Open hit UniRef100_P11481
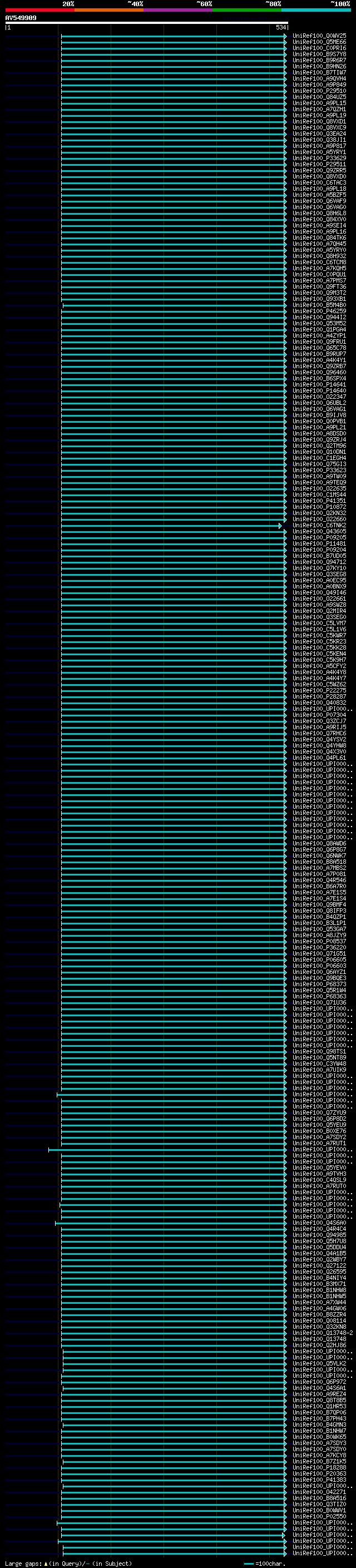The width and height of the screenshot is (356, 1568). point(319,543)
